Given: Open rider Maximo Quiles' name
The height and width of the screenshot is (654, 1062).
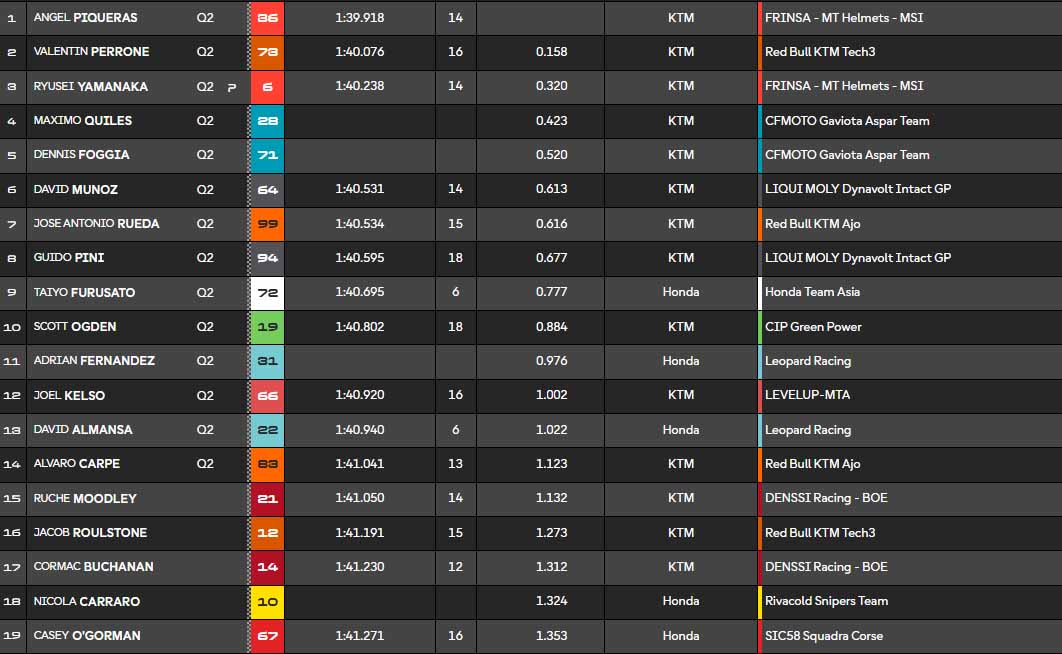Looking at the screenshot, I should point(83,121).
